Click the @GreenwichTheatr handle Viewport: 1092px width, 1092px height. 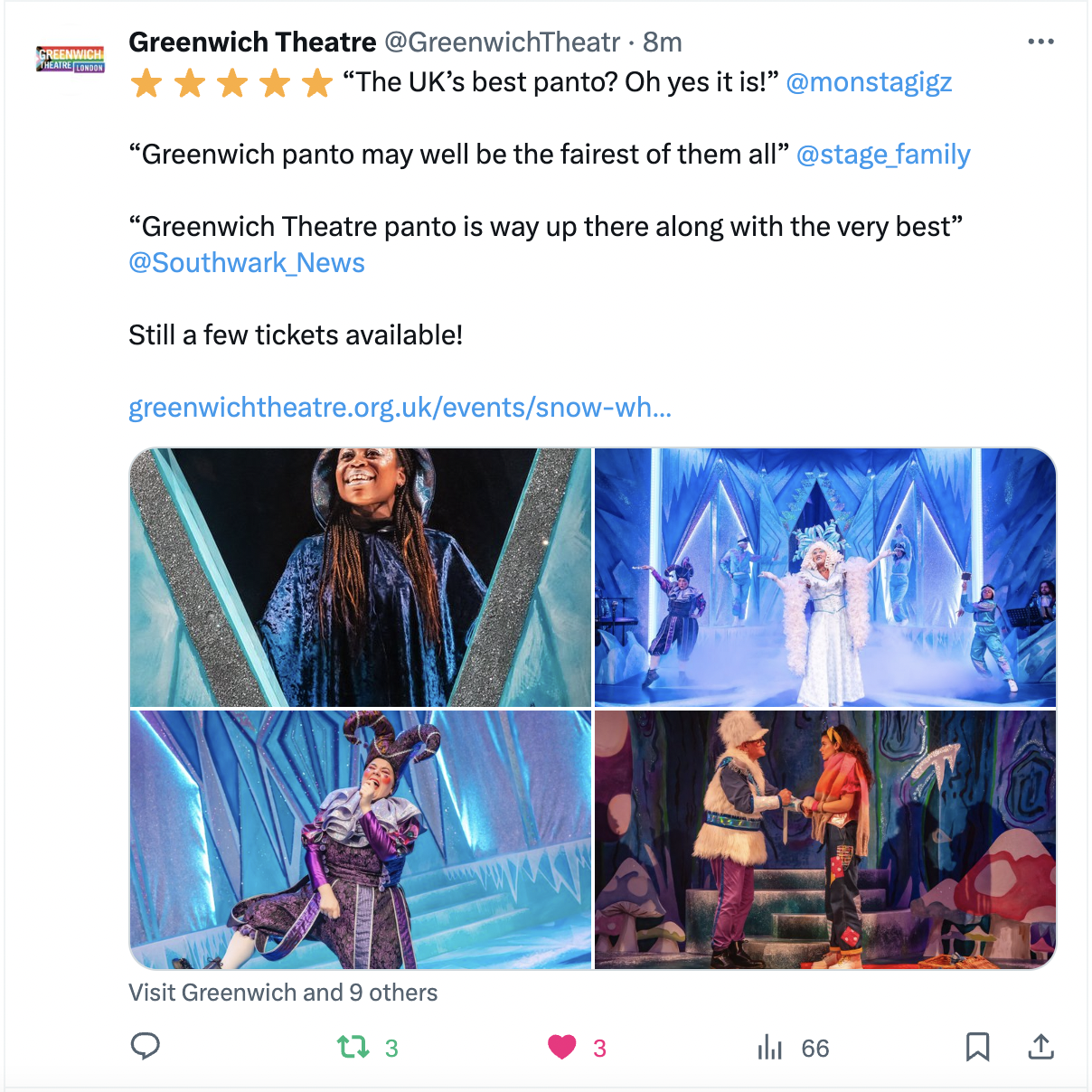[x=503, y=42]
